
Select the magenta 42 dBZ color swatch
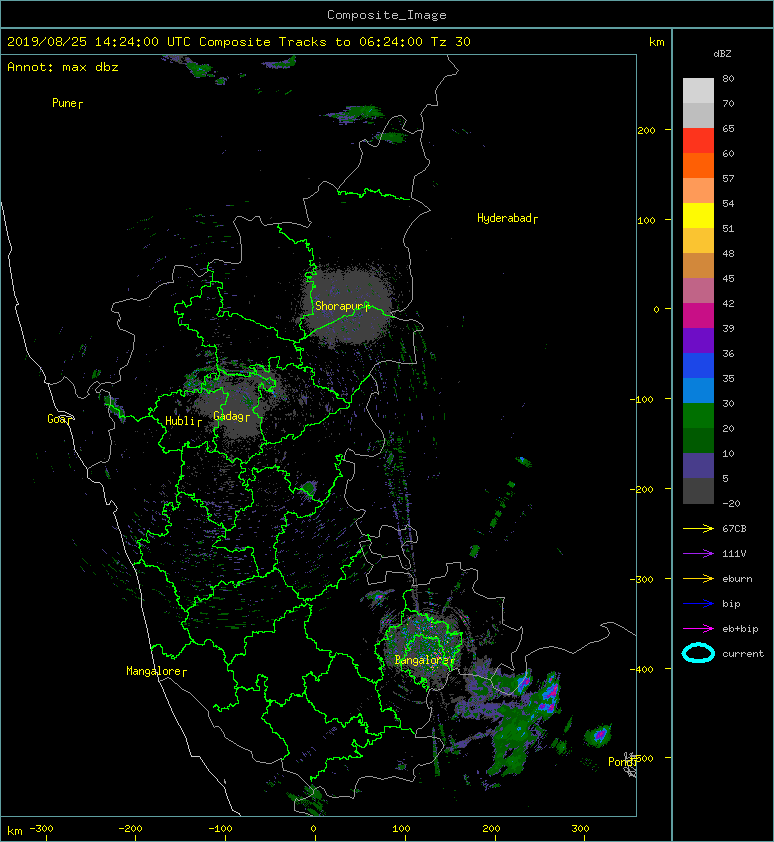[698, 316]
